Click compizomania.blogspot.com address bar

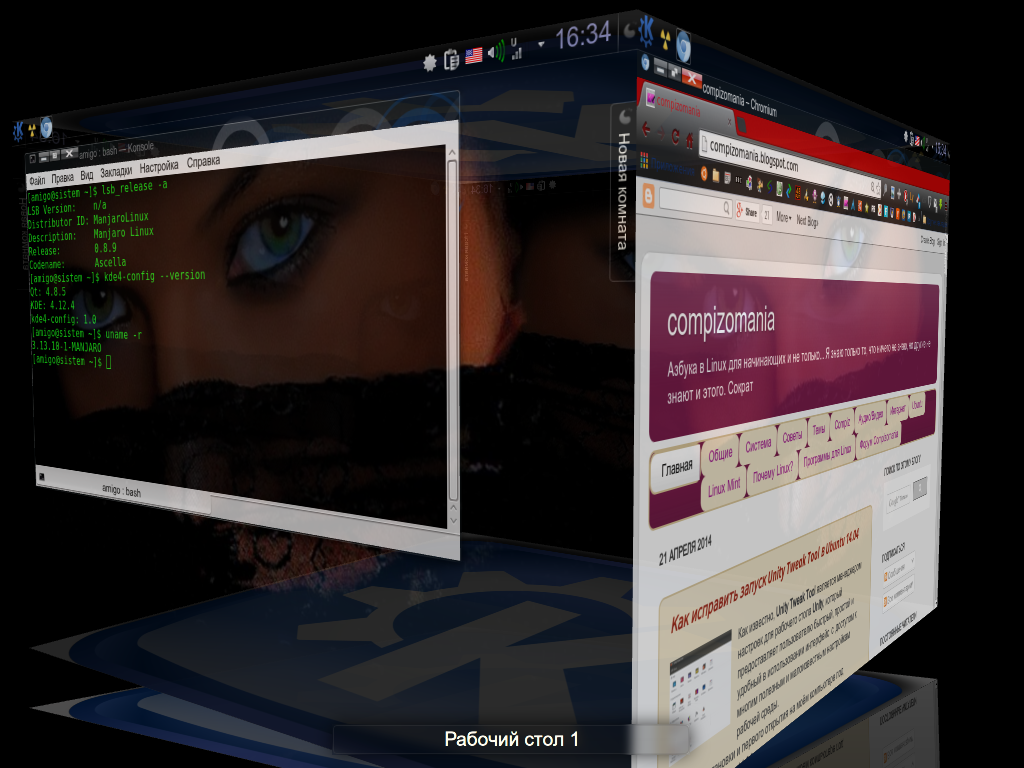point(790,162)
